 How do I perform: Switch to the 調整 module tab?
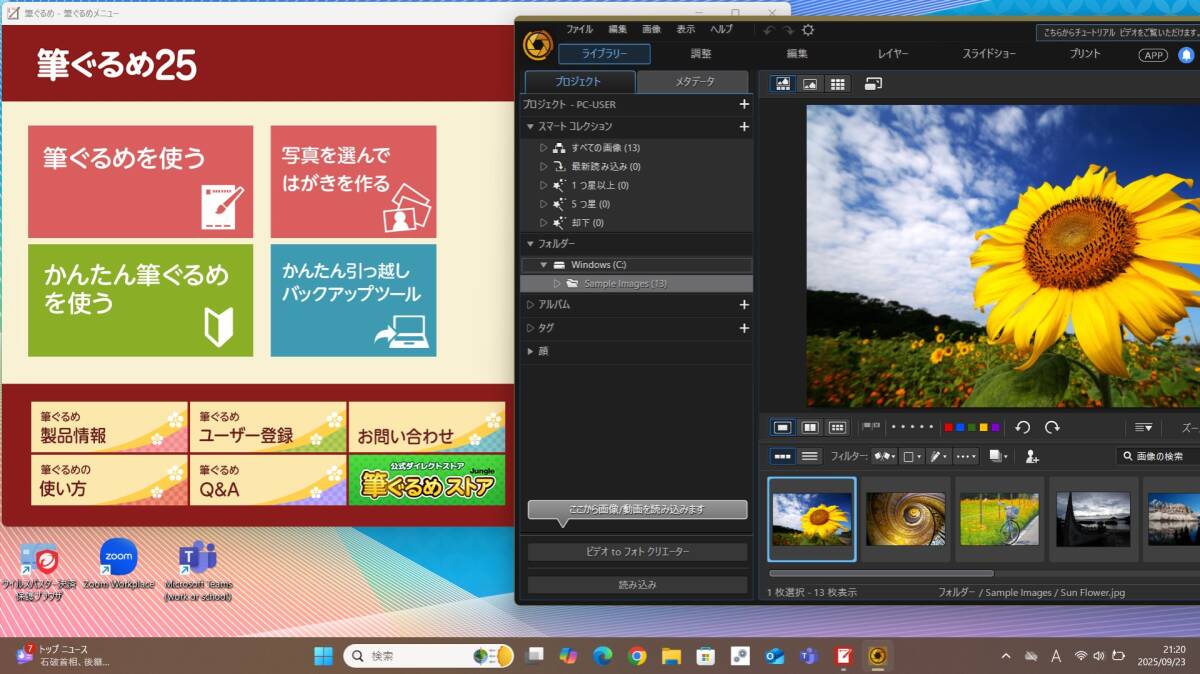click(701, 54)
